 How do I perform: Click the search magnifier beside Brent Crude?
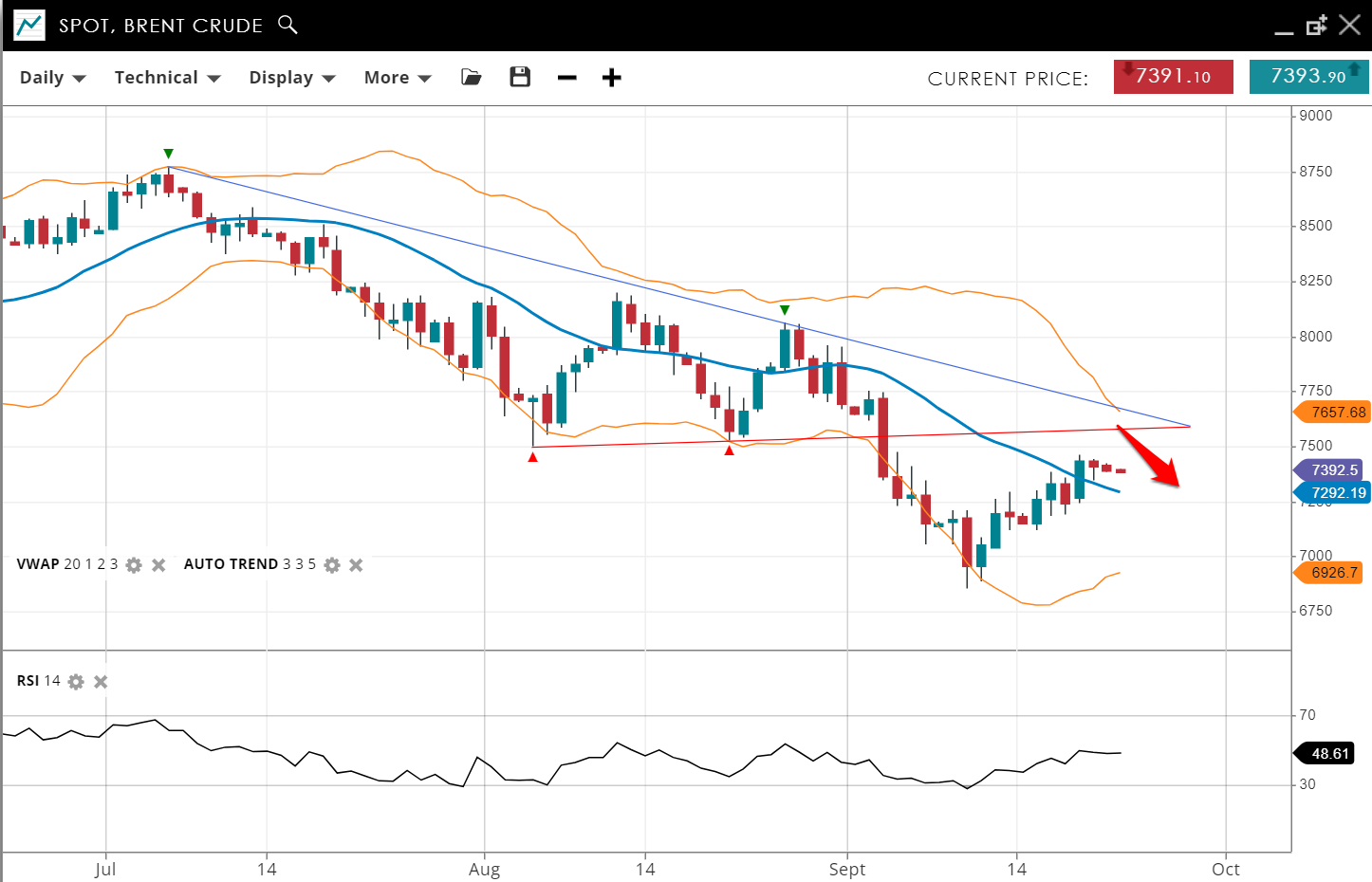(x=287, y=25)
